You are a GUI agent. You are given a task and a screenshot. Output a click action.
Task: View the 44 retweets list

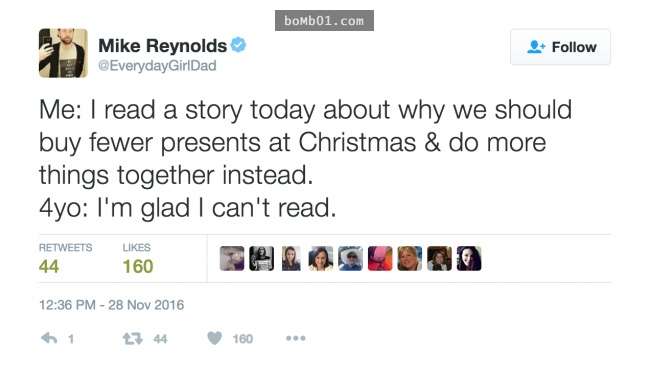[65, 258]
